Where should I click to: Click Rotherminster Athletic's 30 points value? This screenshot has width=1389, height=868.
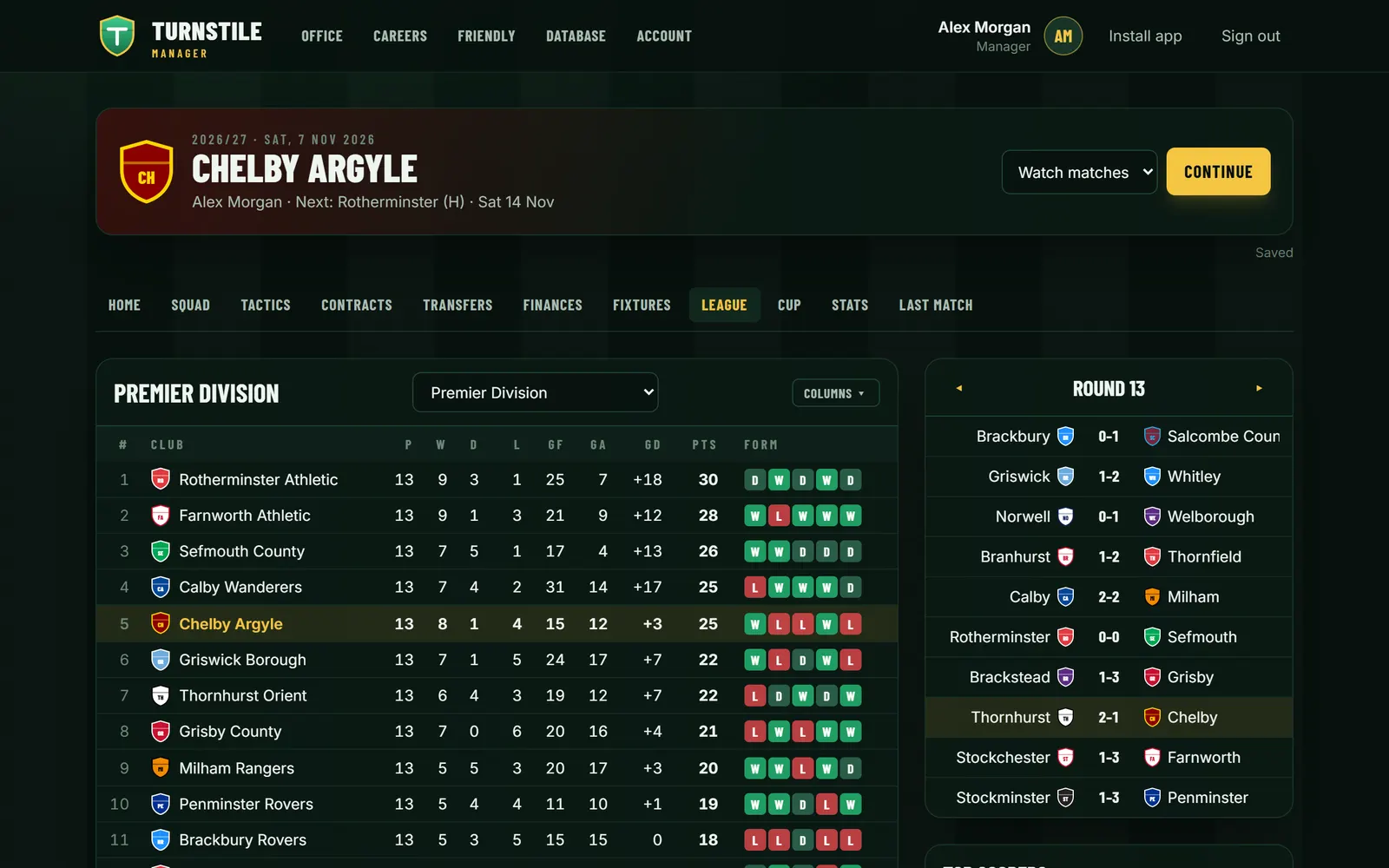(708, 479)
